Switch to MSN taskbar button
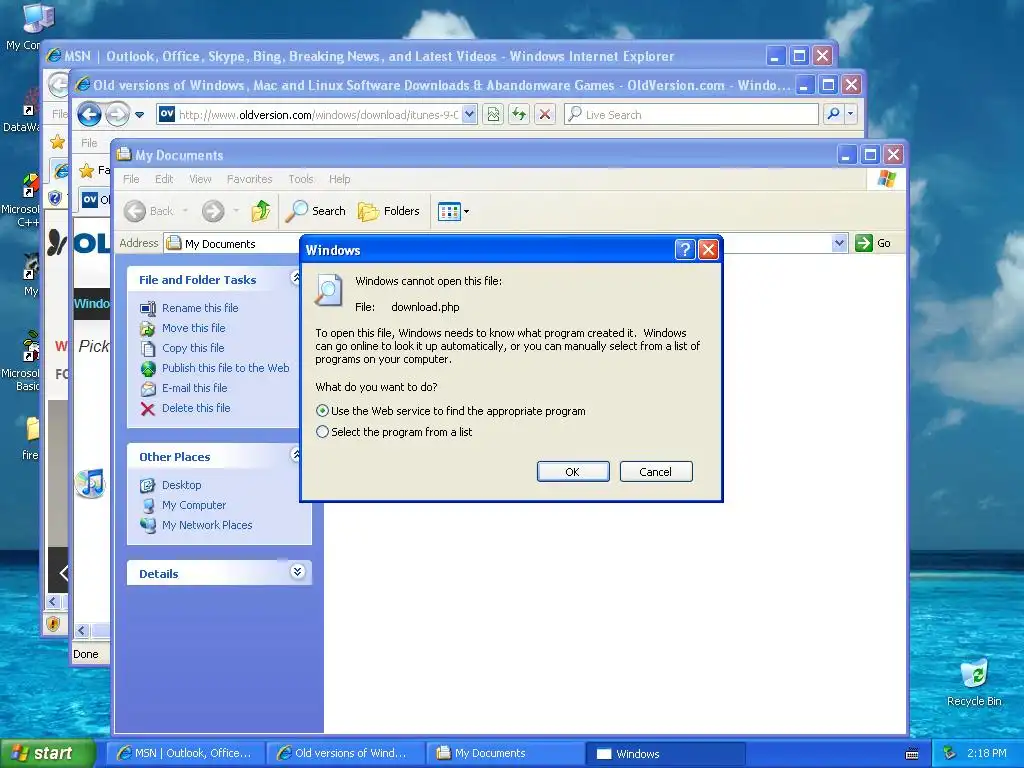The image size is (1024, 768). point(185,753)
